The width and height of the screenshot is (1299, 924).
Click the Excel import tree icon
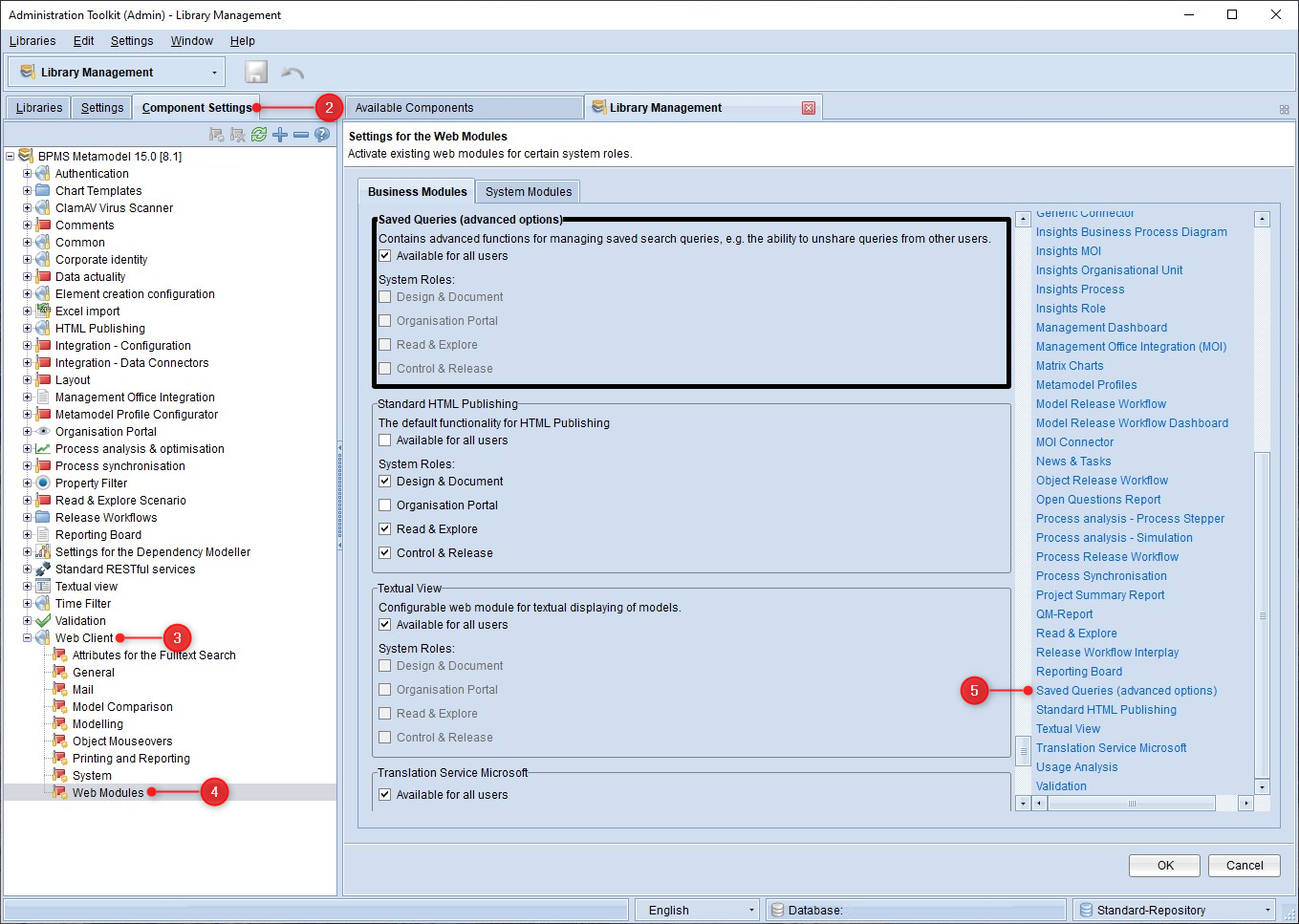[x=43, y=311]
